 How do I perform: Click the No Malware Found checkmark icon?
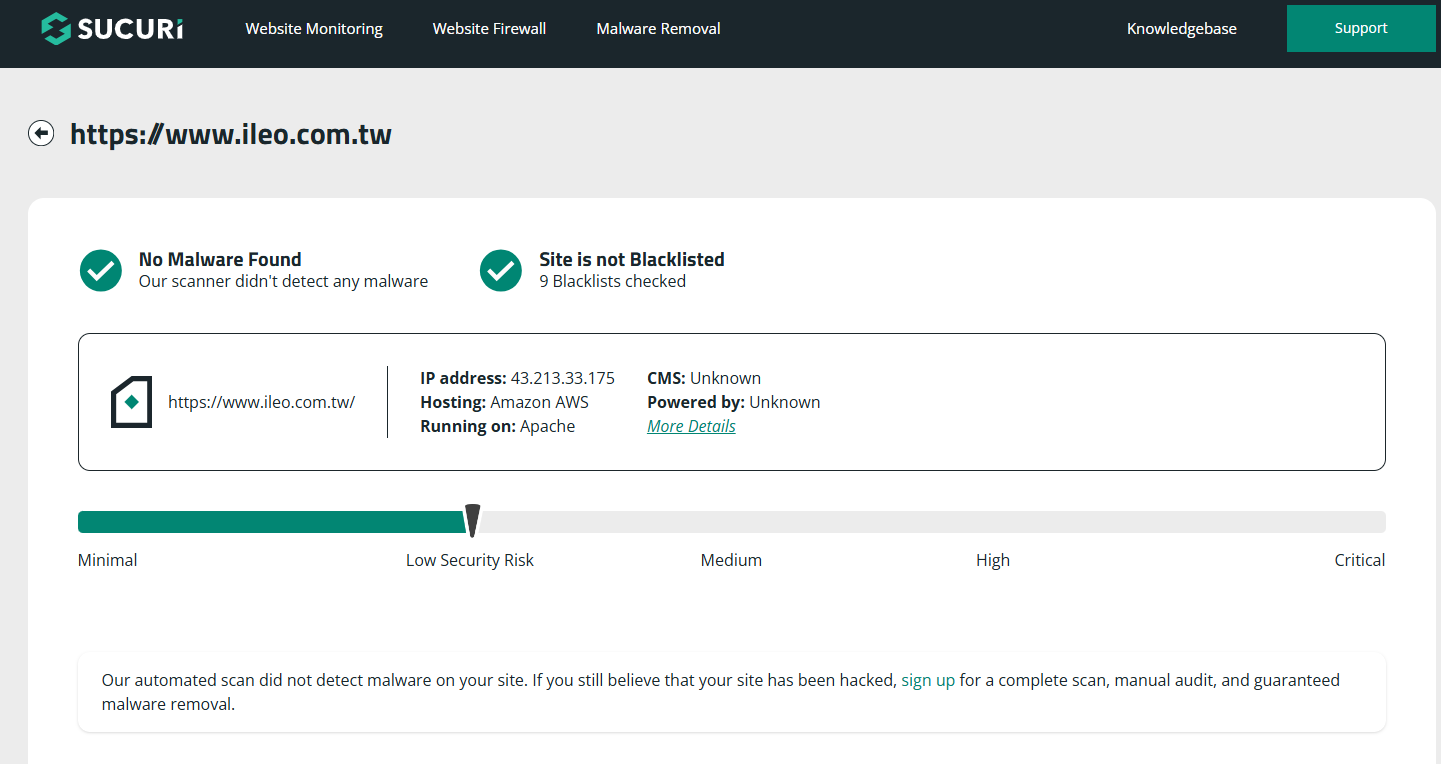tap(100, 270)
